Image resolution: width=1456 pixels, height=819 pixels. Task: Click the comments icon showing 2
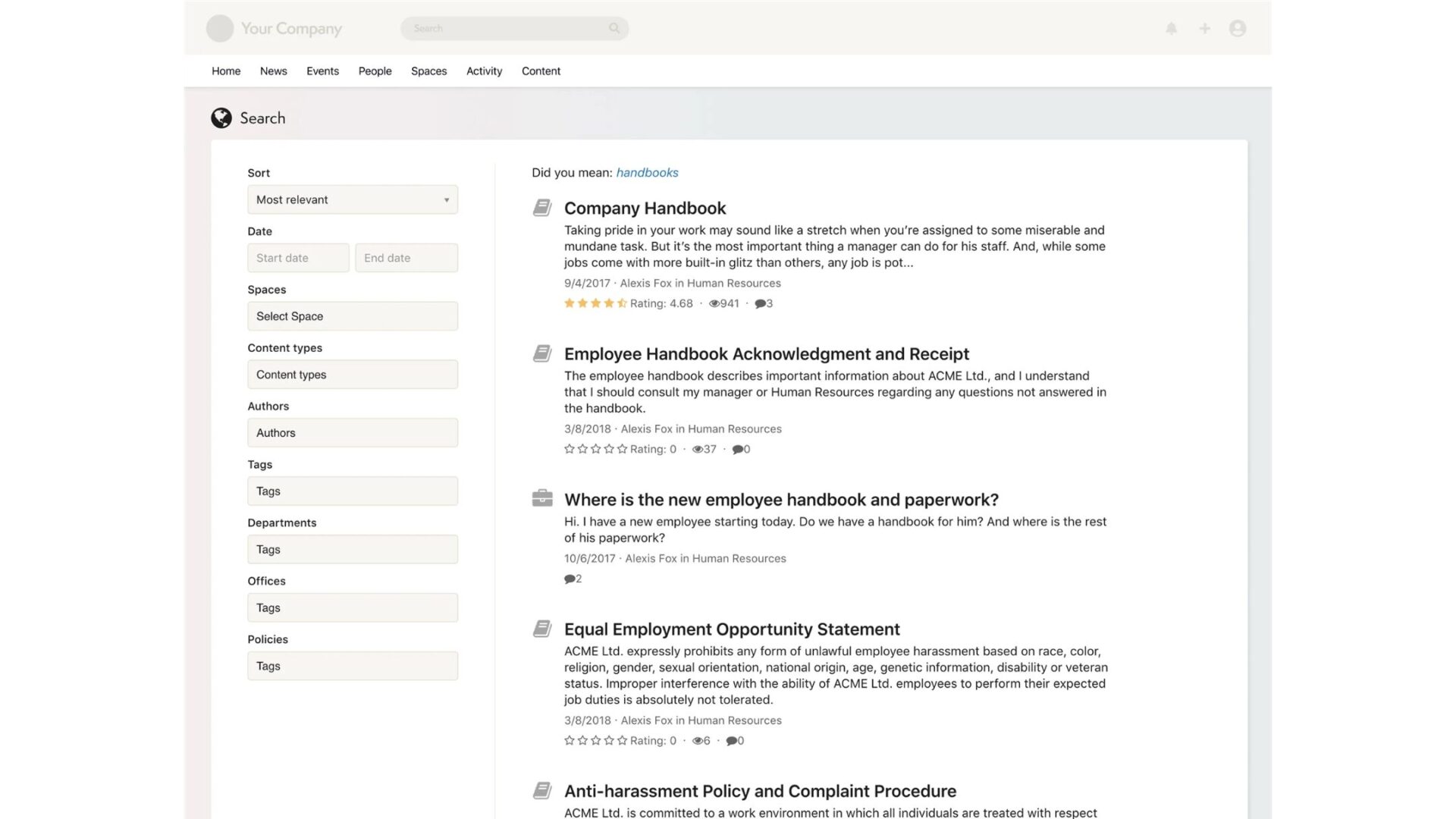[x=570, y=579]
